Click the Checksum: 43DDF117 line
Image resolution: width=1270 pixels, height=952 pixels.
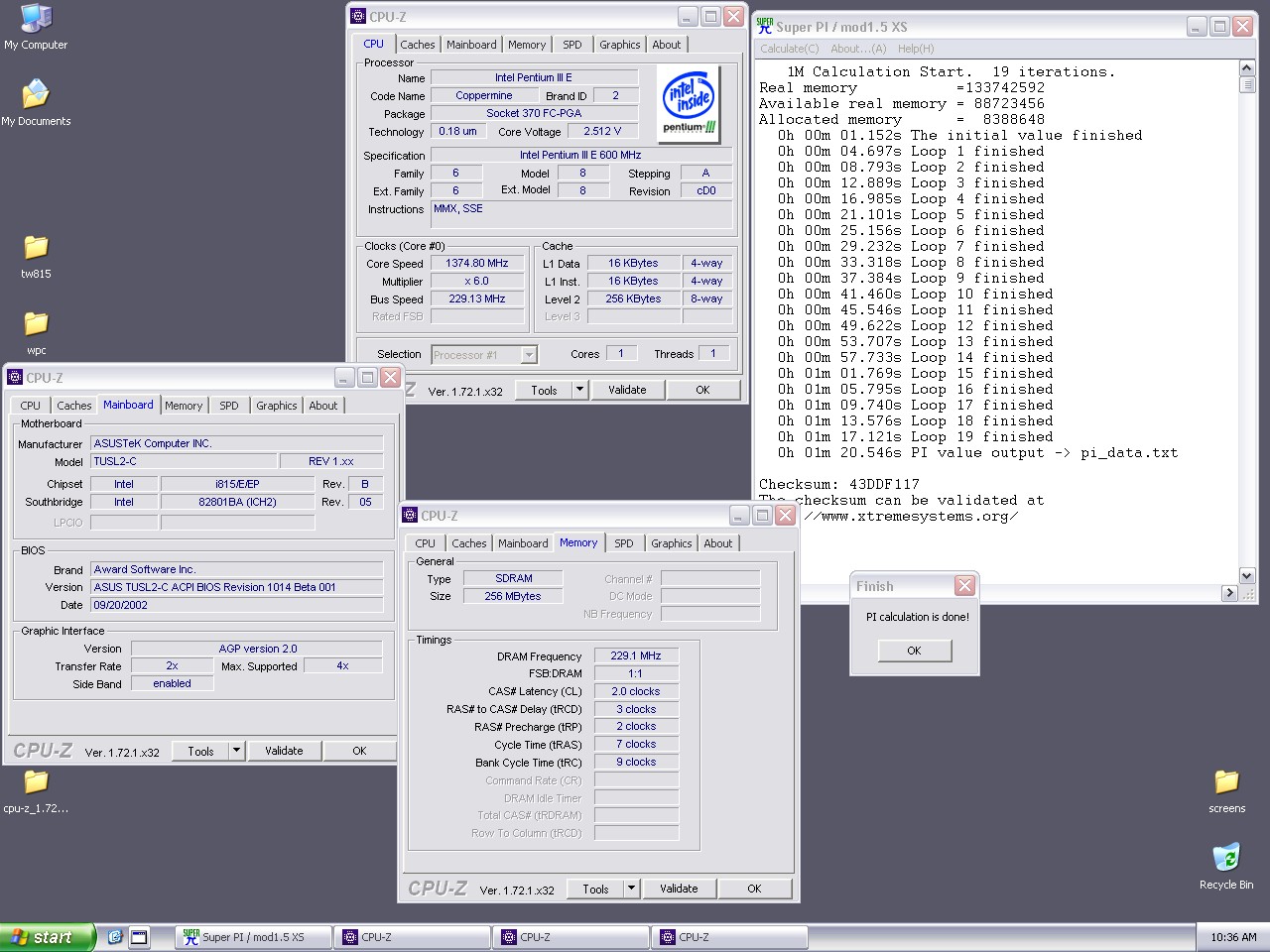point(839,484)
